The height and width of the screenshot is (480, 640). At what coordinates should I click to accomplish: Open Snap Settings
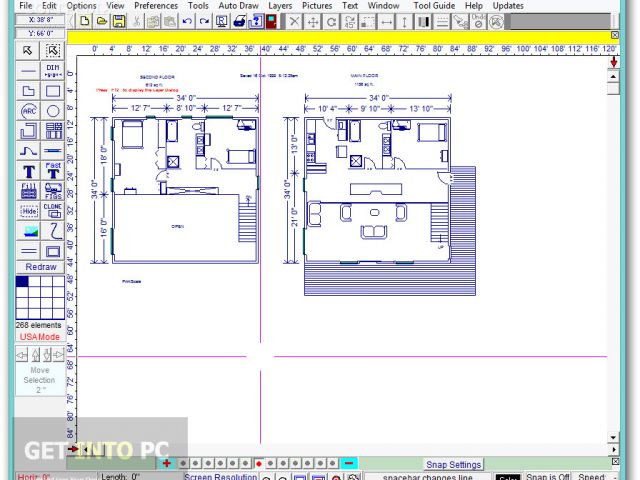[x=453, y=464]
